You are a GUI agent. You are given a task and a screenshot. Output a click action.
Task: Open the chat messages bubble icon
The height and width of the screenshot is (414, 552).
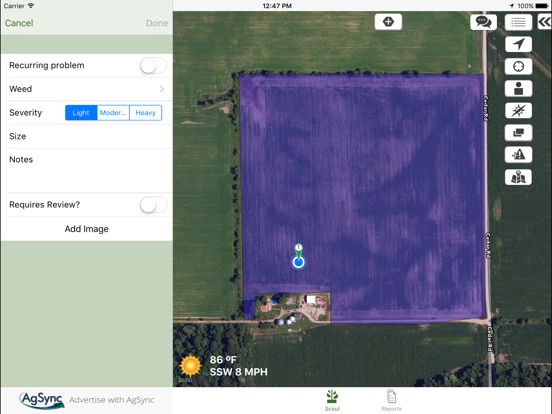(483, 22)
